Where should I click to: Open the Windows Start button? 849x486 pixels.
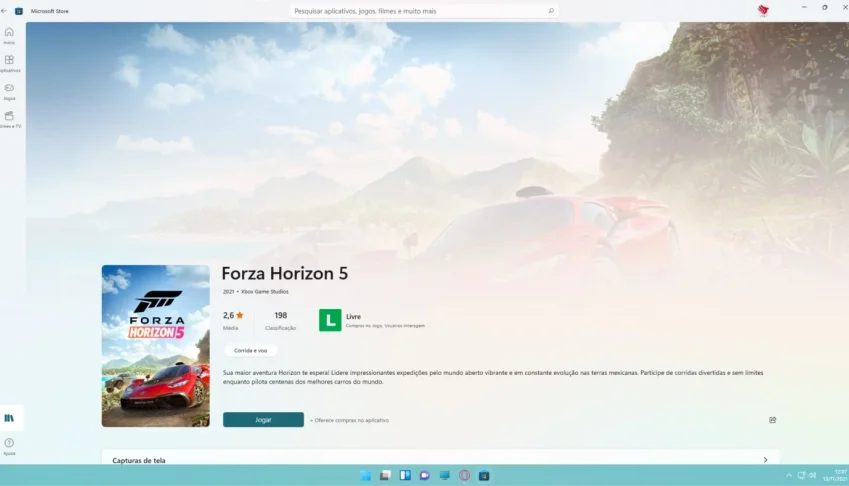tap(365, 476)
